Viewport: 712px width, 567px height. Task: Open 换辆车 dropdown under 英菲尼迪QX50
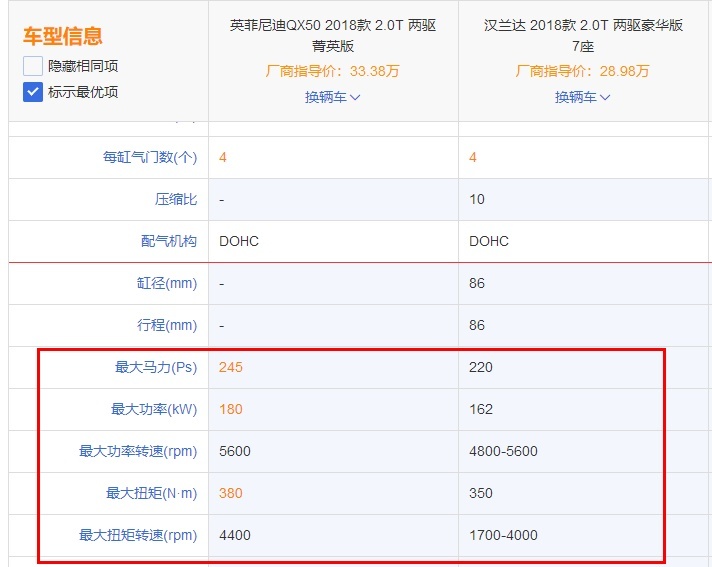click(x=332, y=97)
